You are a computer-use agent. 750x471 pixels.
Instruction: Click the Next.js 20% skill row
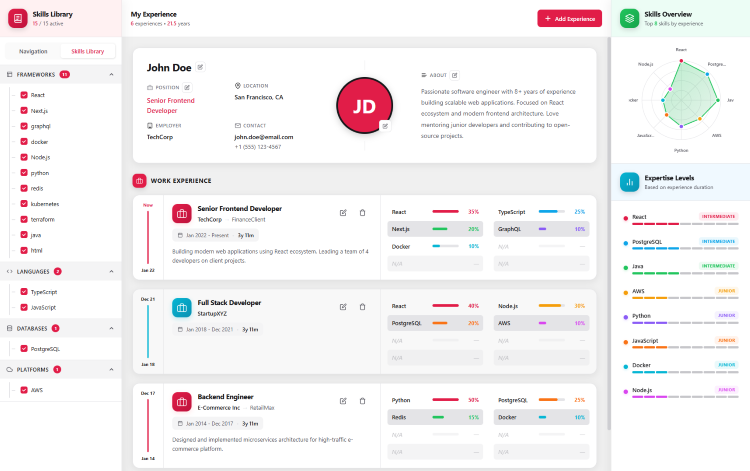coord(435,229)
